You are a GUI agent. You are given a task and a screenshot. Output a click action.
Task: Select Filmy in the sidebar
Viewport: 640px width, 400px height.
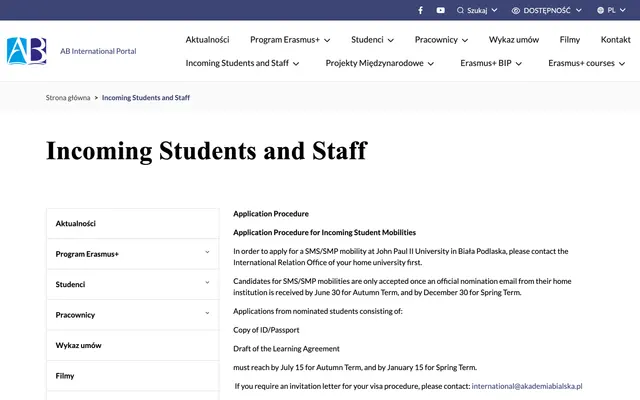tap(133, 376)
